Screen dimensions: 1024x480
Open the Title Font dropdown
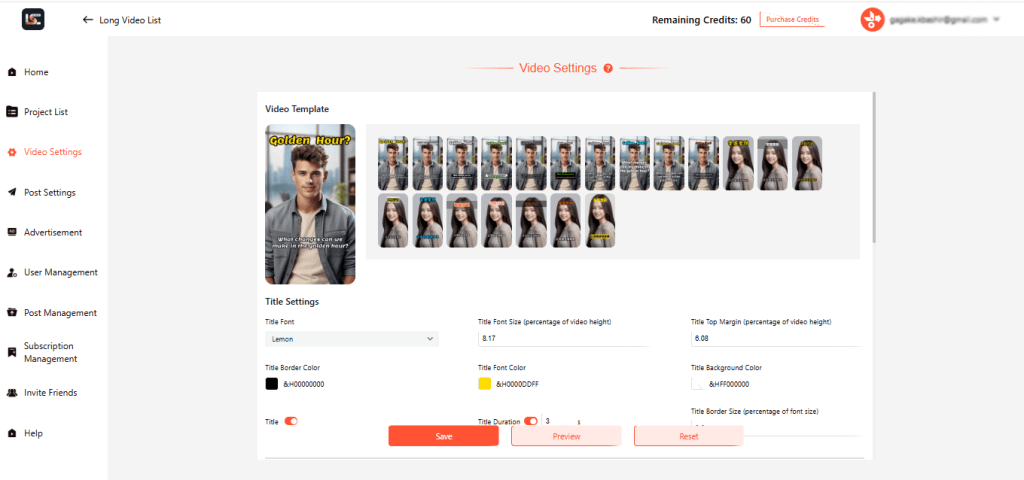coord(352,339)
